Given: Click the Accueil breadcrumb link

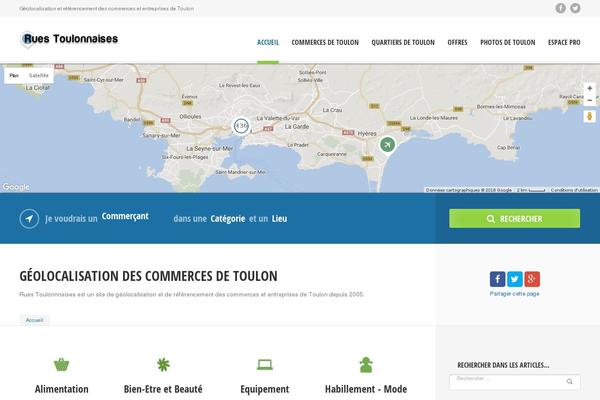Looking at the screenshot, I should click(34, 320).
